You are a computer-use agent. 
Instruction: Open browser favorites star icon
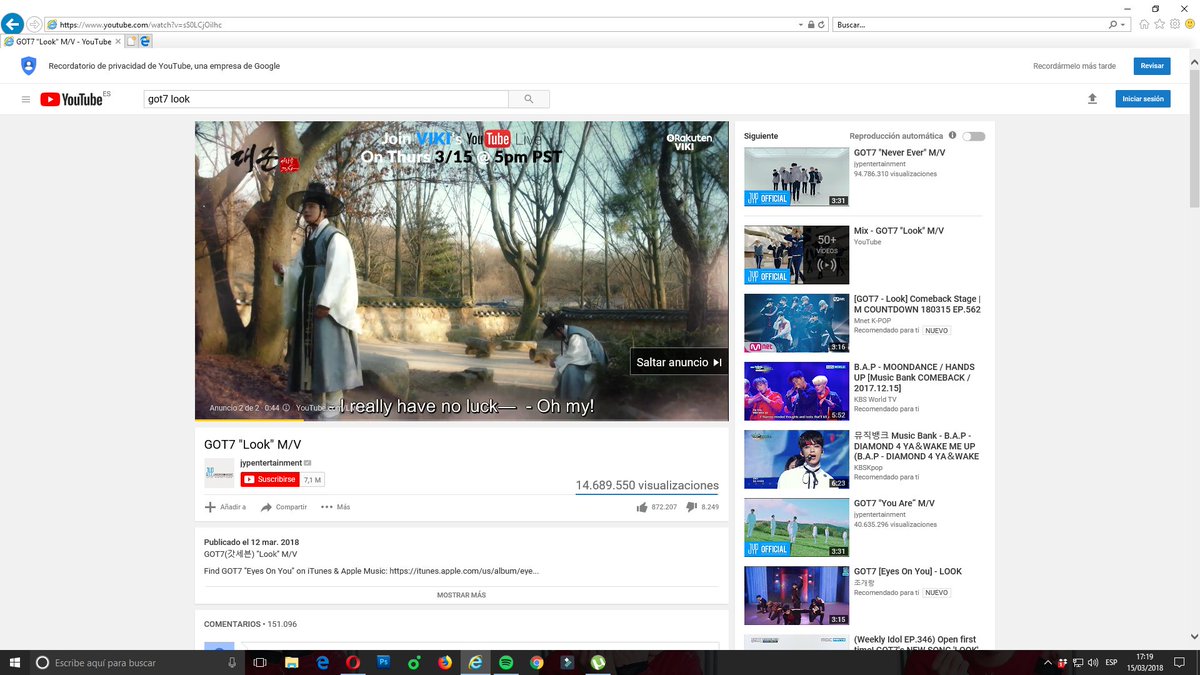coord(1159,24)
